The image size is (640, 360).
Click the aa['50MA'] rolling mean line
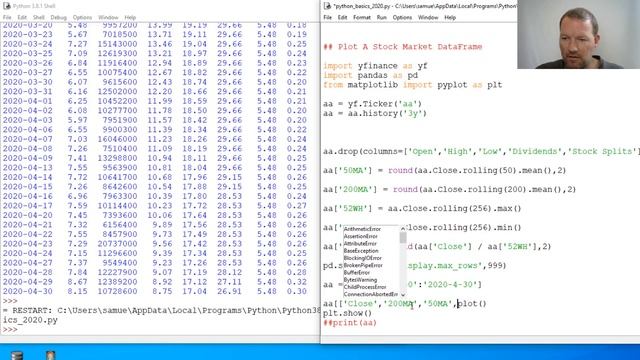tap(444, 171)
